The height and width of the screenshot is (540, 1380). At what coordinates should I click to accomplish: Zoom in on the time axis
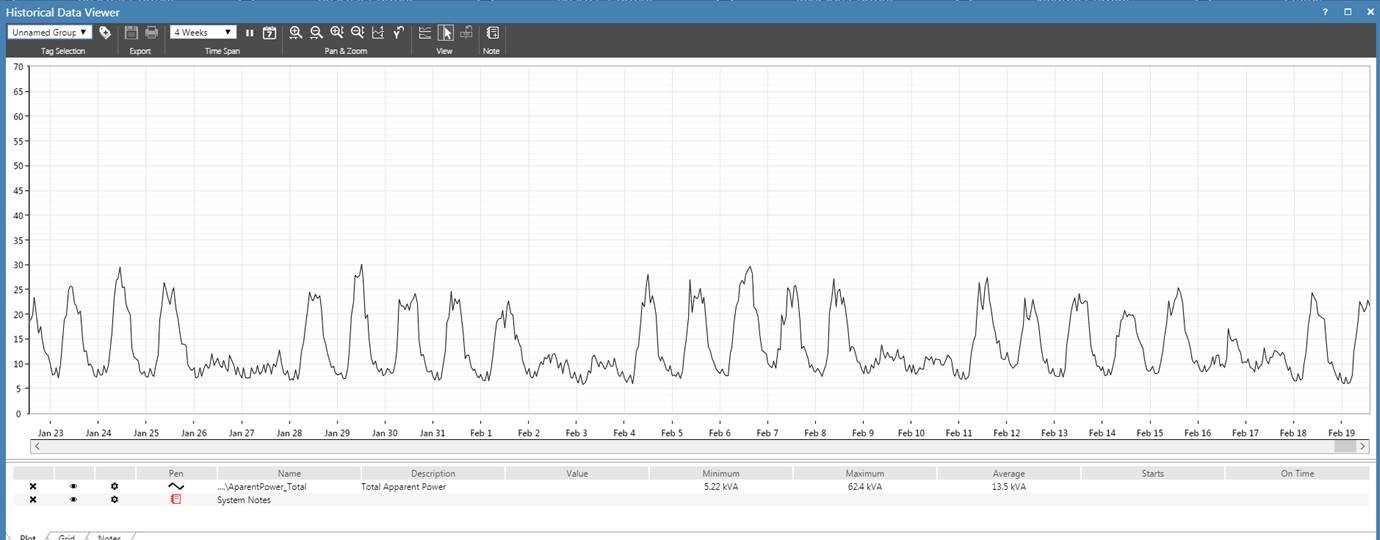(x=296, y=33)
